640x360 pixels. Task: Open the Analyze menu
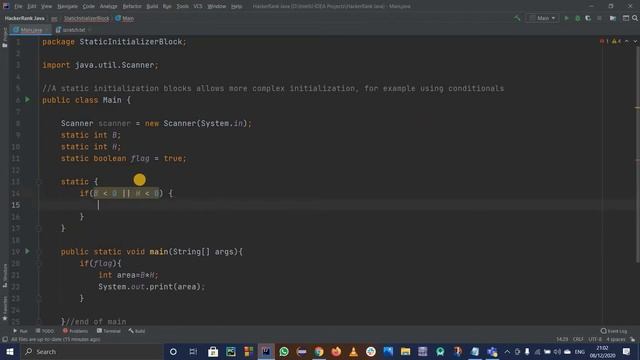(108, 6)
